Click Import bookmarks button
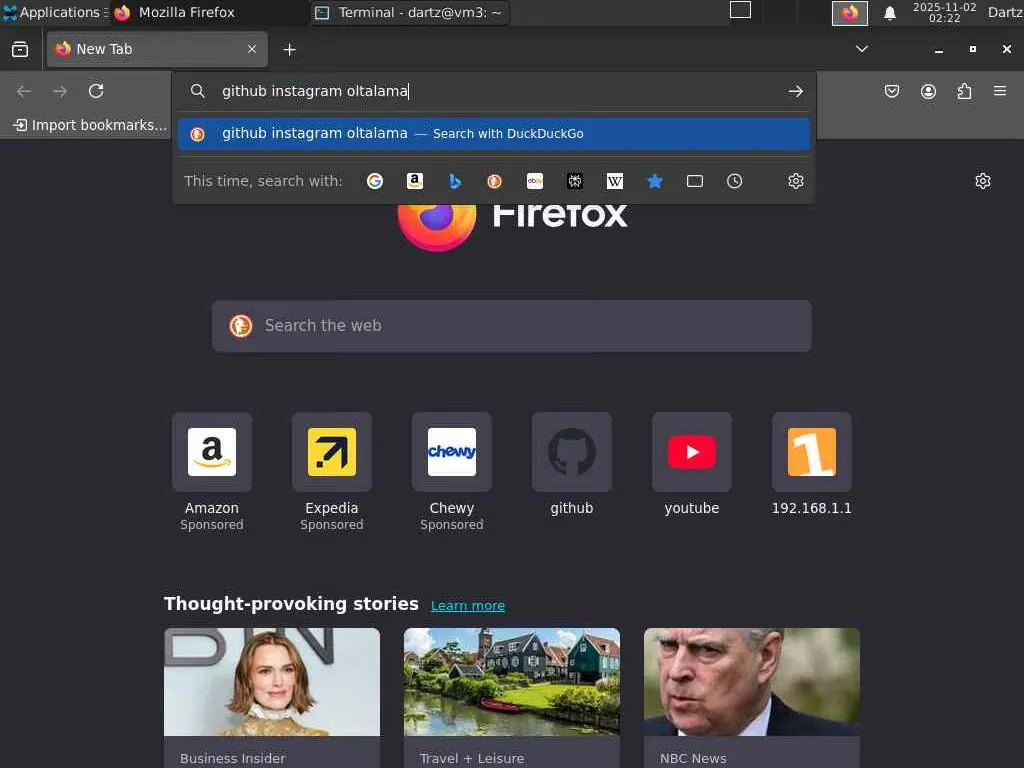The image size is (1024, 768). pyautogui.click(x=90, y=125)
